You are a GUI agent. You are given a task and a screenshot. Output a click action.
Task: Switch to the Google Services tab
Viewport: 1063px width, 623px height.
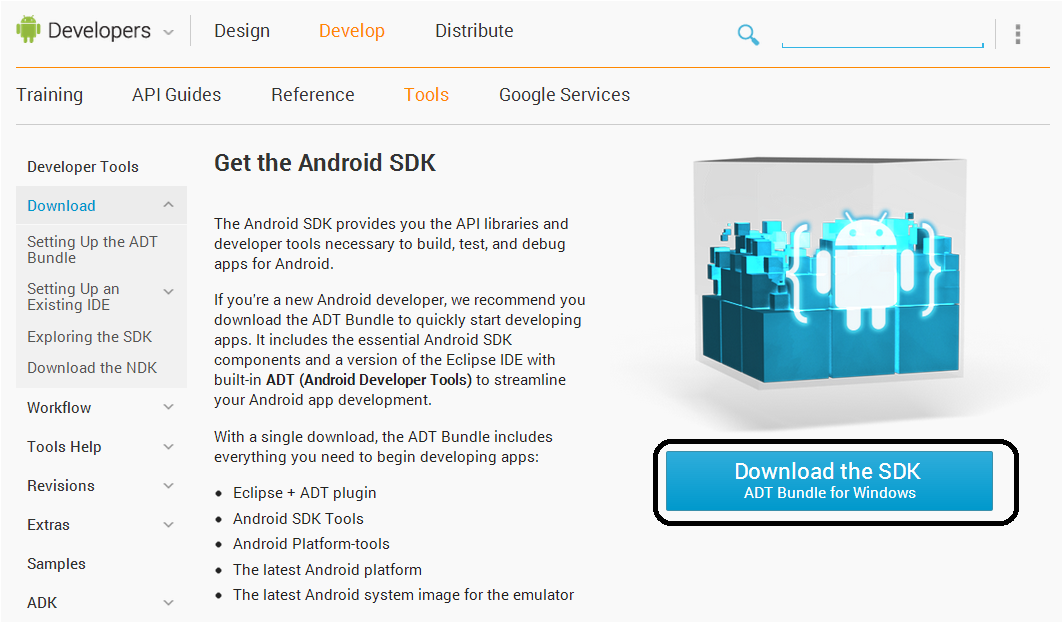564,94
